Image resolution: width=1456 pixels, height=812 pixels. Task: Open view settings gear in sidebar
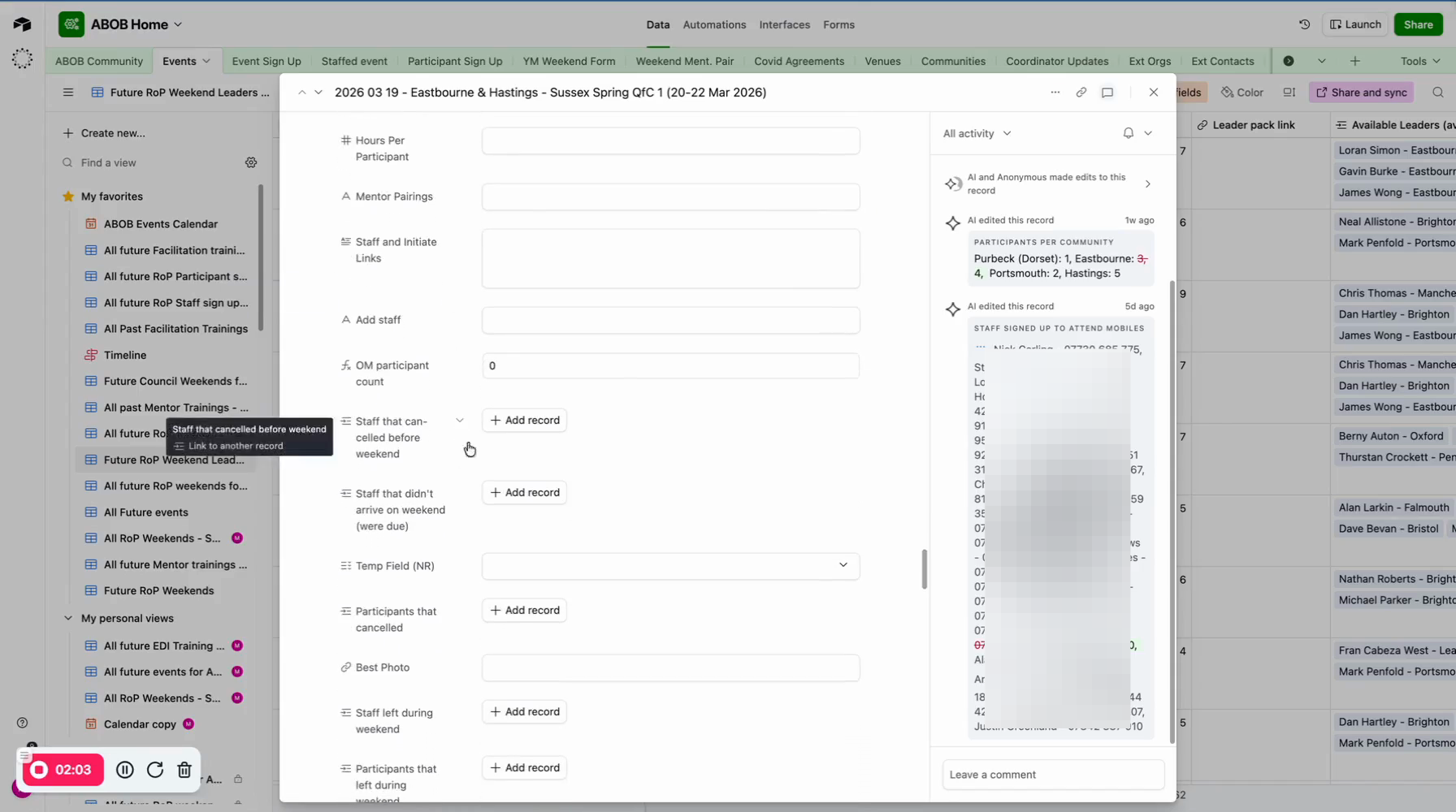coord(251,162)
